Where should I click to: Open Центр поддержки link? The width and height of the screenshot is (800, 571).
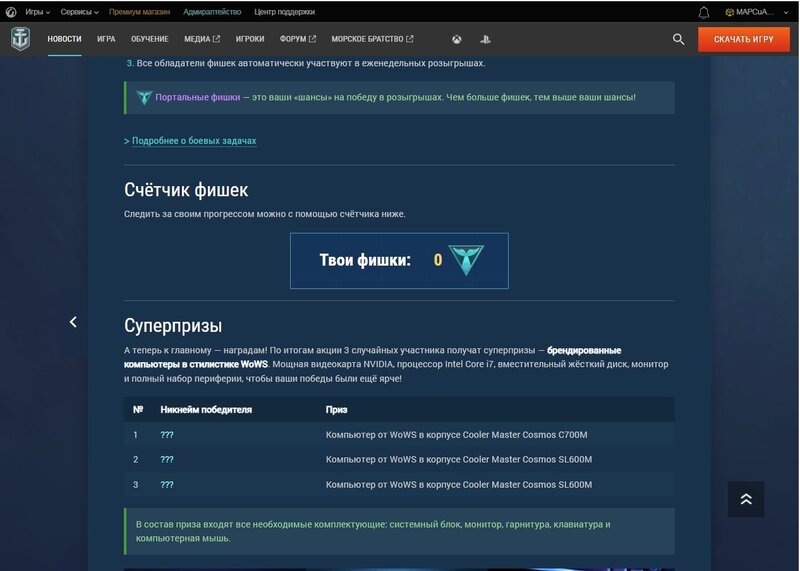[284, 12]
